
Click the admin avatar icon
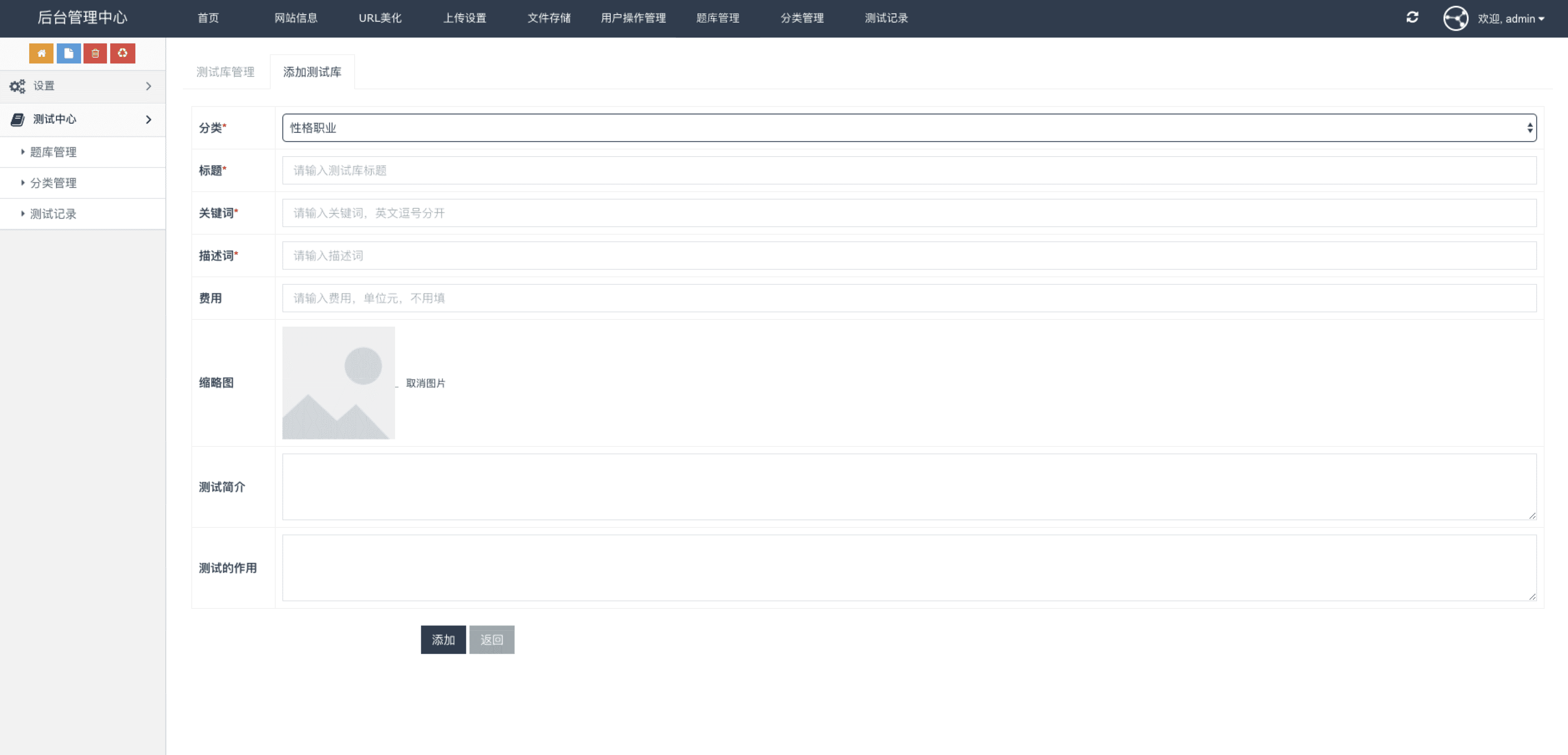pos(1455,18)
